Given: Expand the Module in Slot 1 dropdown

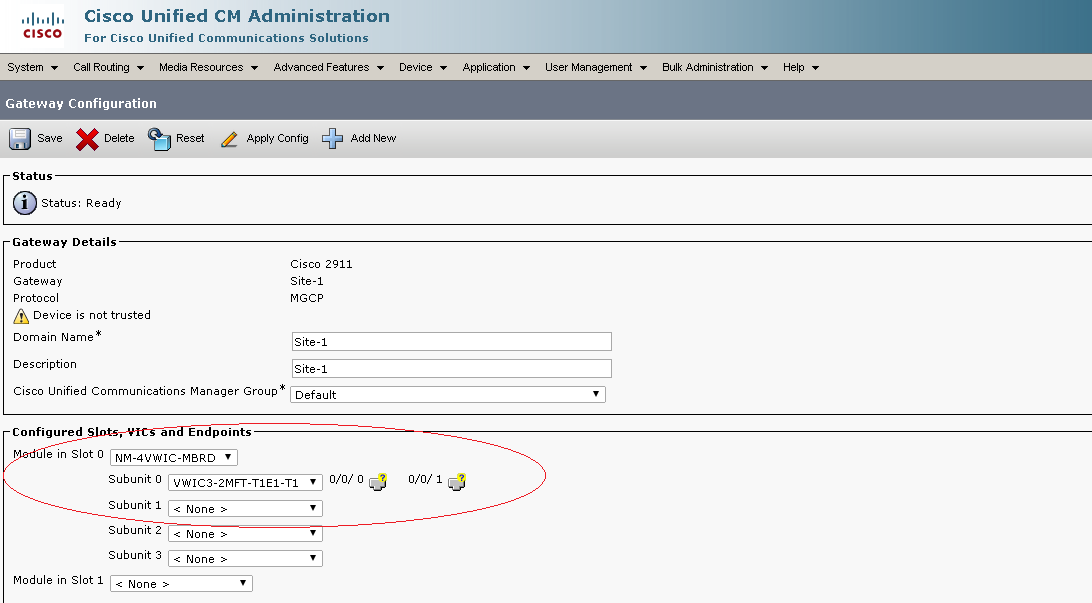Looking at the screenshot, I should [x=181, y=584].
